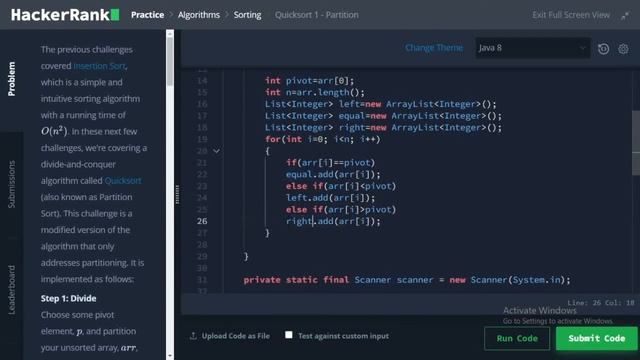The height and width of the screenshot is (360, 640).
Task: Click the problem panel scrollbar thumb
Action: click(x=170, y=61)
